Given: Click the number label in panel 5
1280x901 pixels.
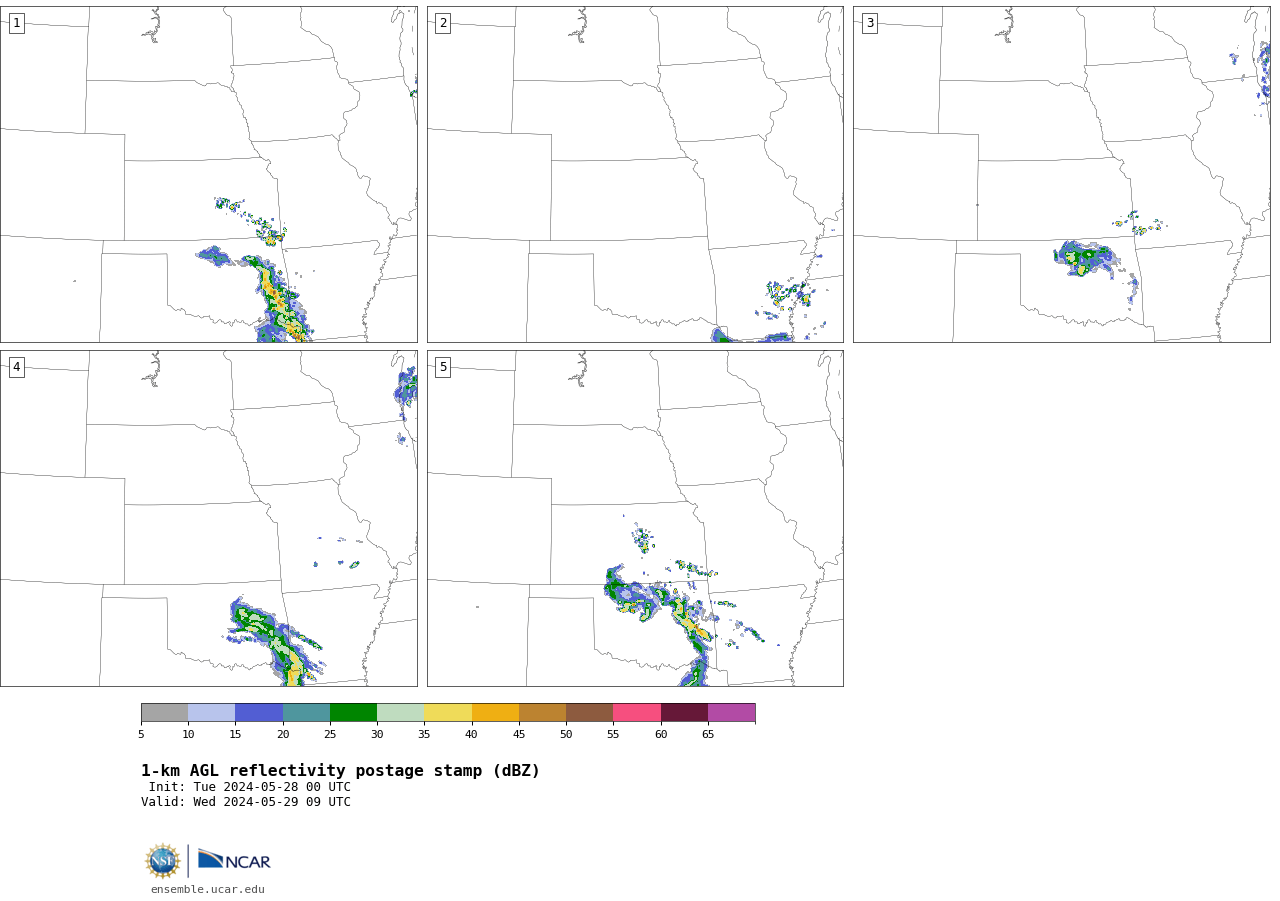Looking at the screenshot, I should 443,367.
